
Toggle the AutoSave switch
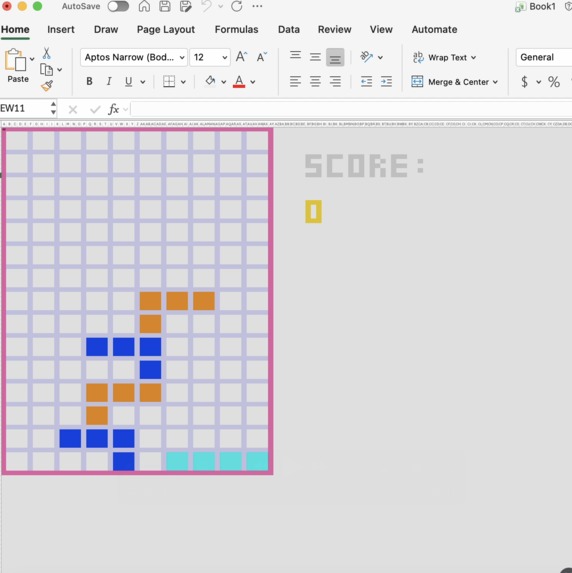118,6
